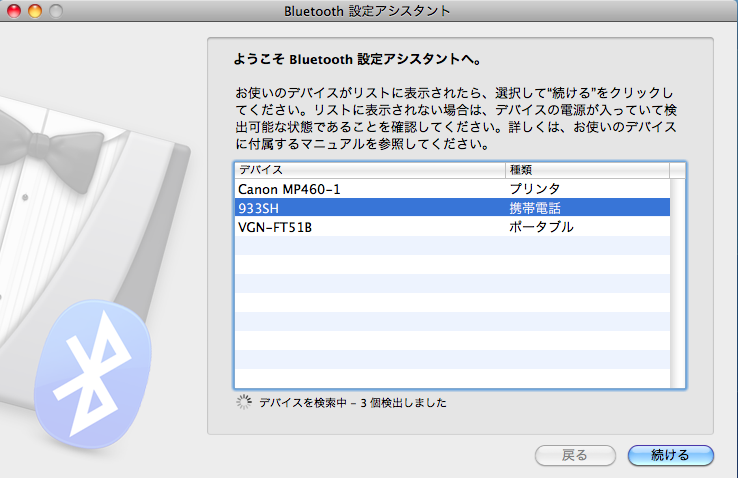Select the 933SH device row

[452, 207]
